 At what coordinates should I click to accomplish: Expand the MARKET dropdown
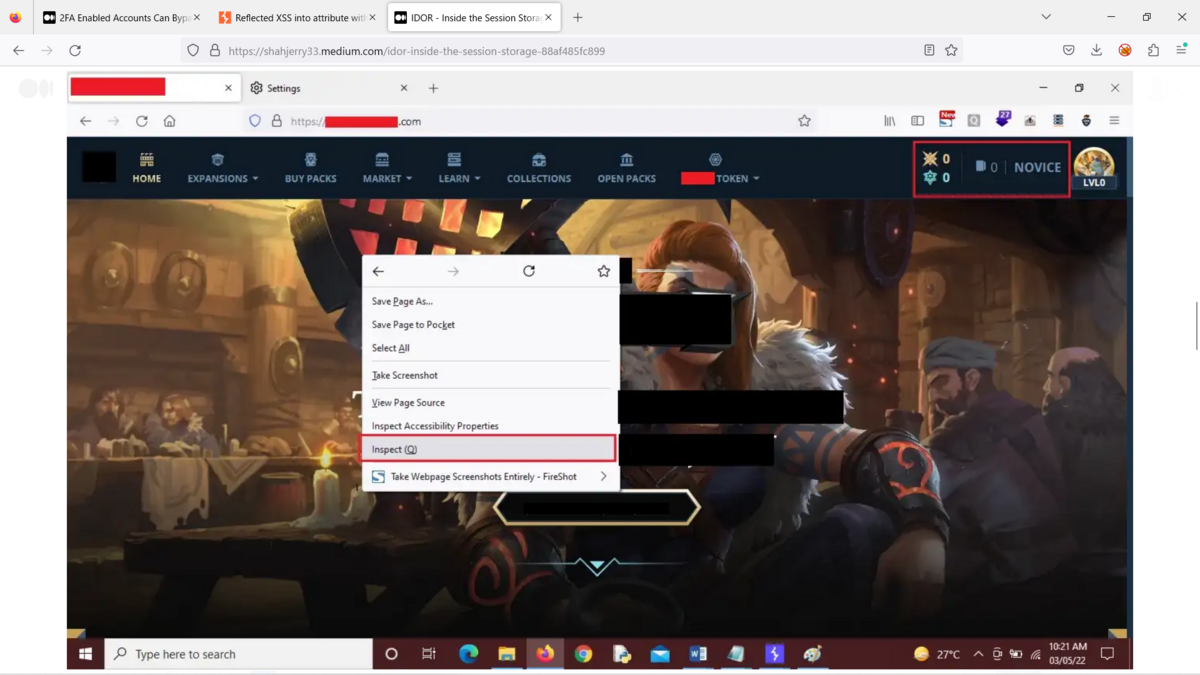[x=387, y=168]
